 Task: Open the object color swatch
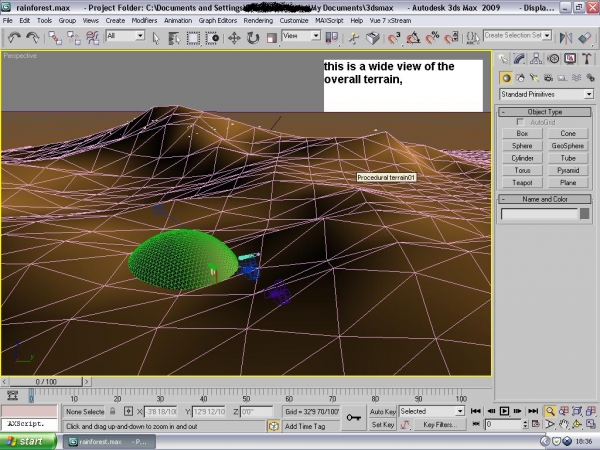(x=584, y=214)
